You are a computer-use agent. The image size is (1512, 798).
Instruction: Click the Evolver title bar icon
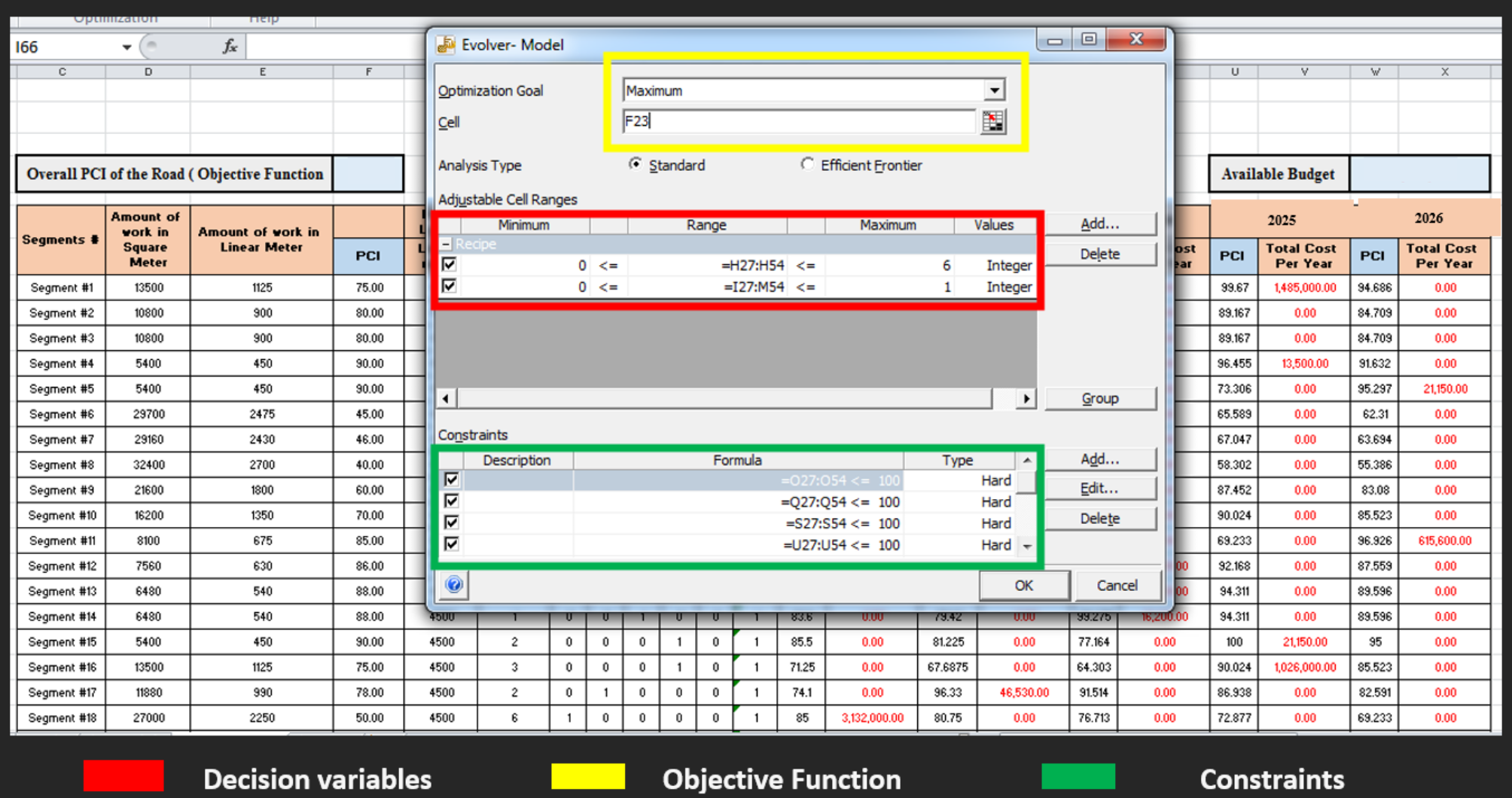coord(446,44)
